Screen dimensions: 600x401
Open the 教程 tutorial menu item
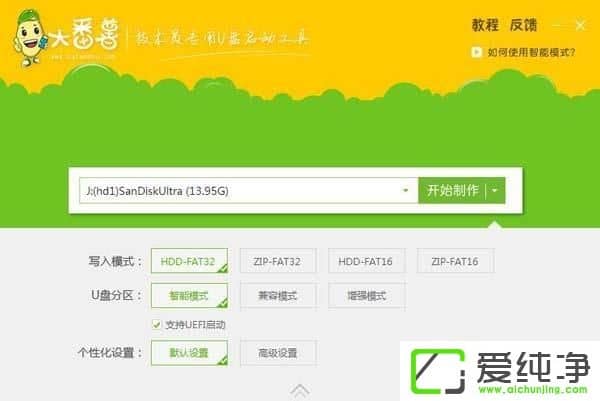[x=484, y=24]
